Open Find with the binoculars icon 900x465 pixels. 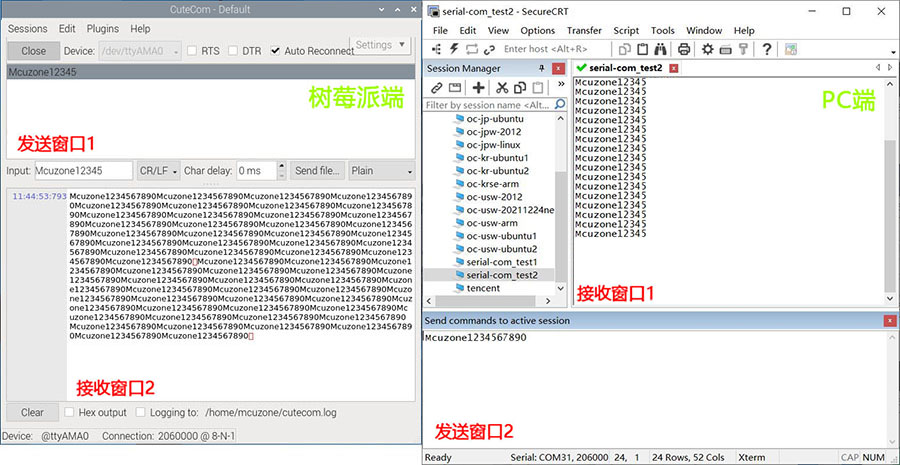(x=661, y=49)
